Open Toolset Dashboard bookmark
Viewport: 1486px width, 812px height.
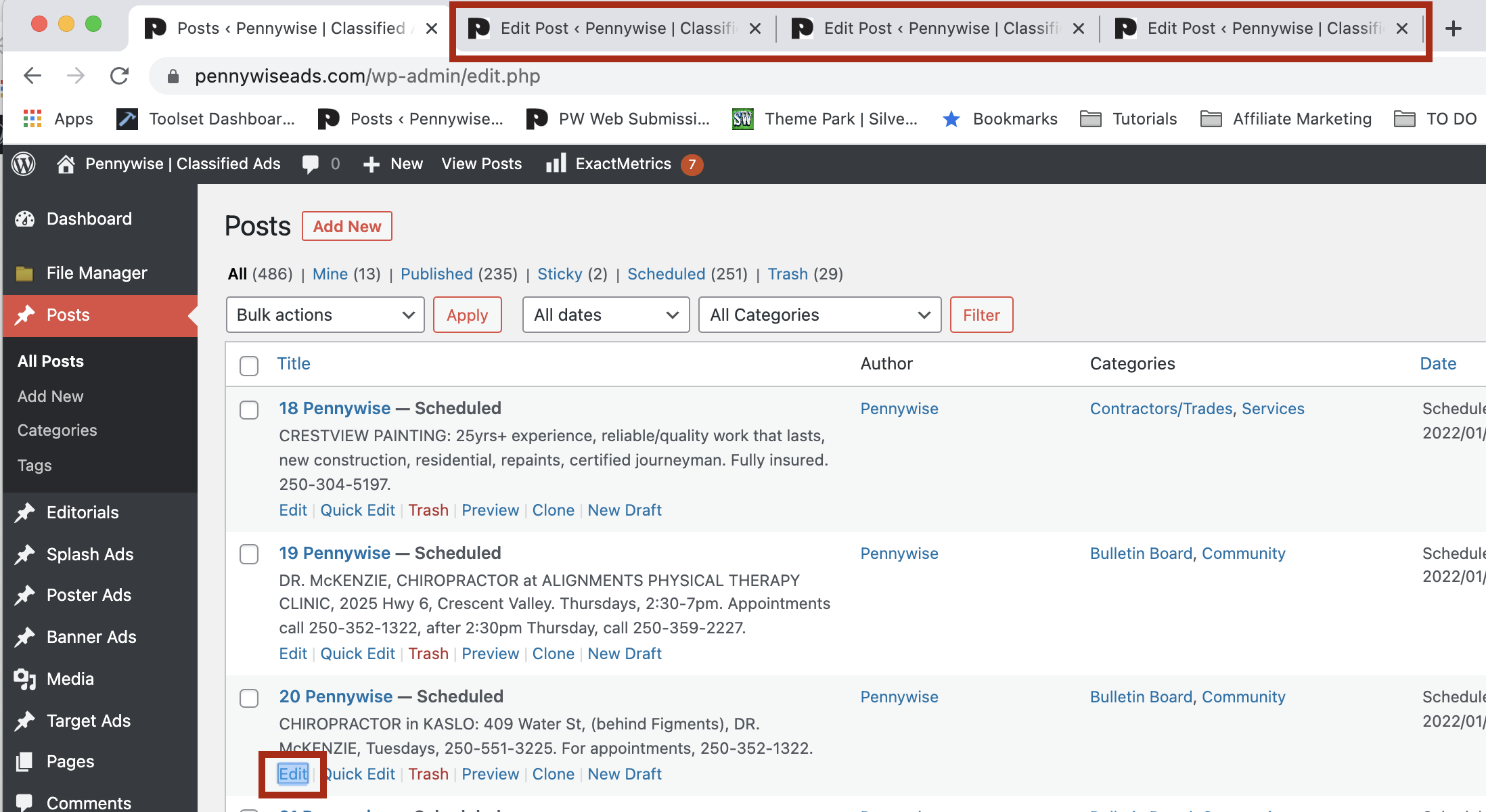(x=206, y=119)
